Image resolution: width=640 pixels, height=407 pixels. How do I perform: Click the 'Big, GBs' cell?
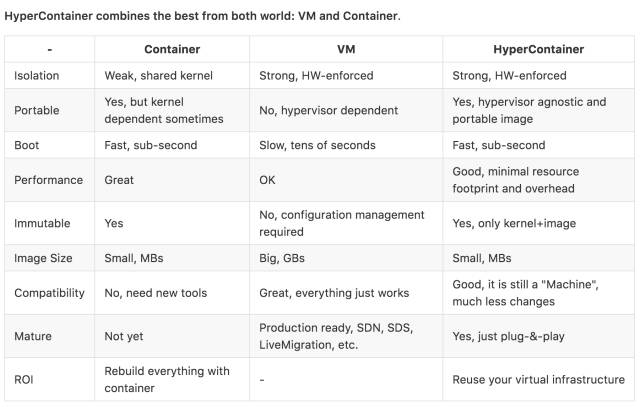click(x=282, y=258)
